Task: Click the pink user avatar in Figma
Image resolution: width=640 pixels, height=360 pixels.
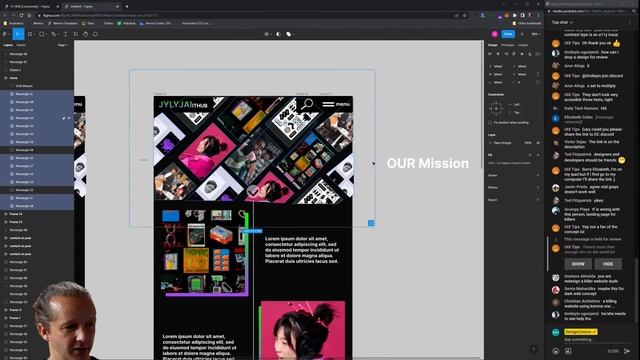Action: click(495, 34)
